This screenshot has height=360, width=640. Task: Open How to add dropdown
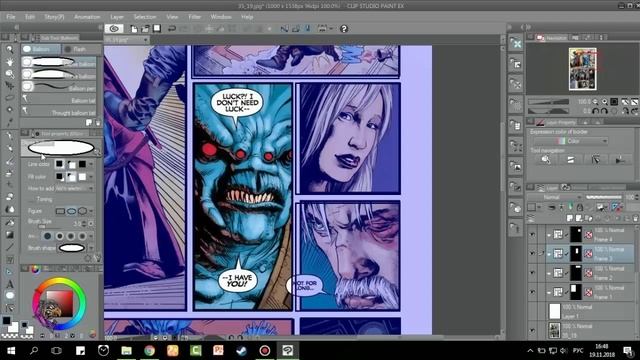pyautogui.click(x=74, y=188)
